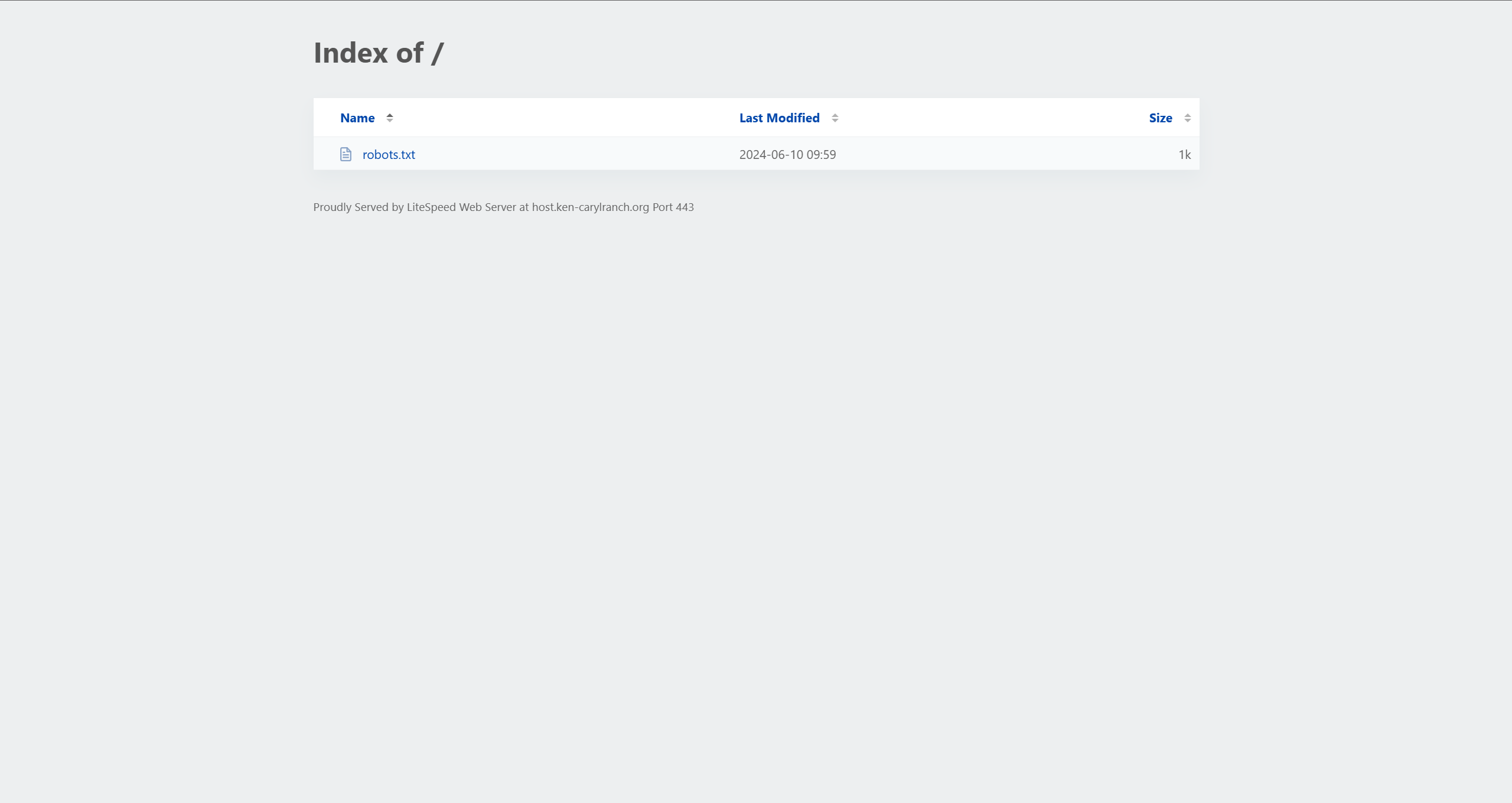This screenshot has height=803, width=1512.
Task: Click the Proudly Served footer text
Action: 351,207
